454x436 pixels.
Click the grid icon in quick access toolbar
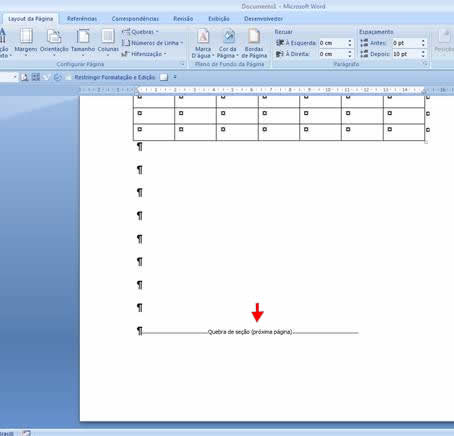click(x=36, y=77)
